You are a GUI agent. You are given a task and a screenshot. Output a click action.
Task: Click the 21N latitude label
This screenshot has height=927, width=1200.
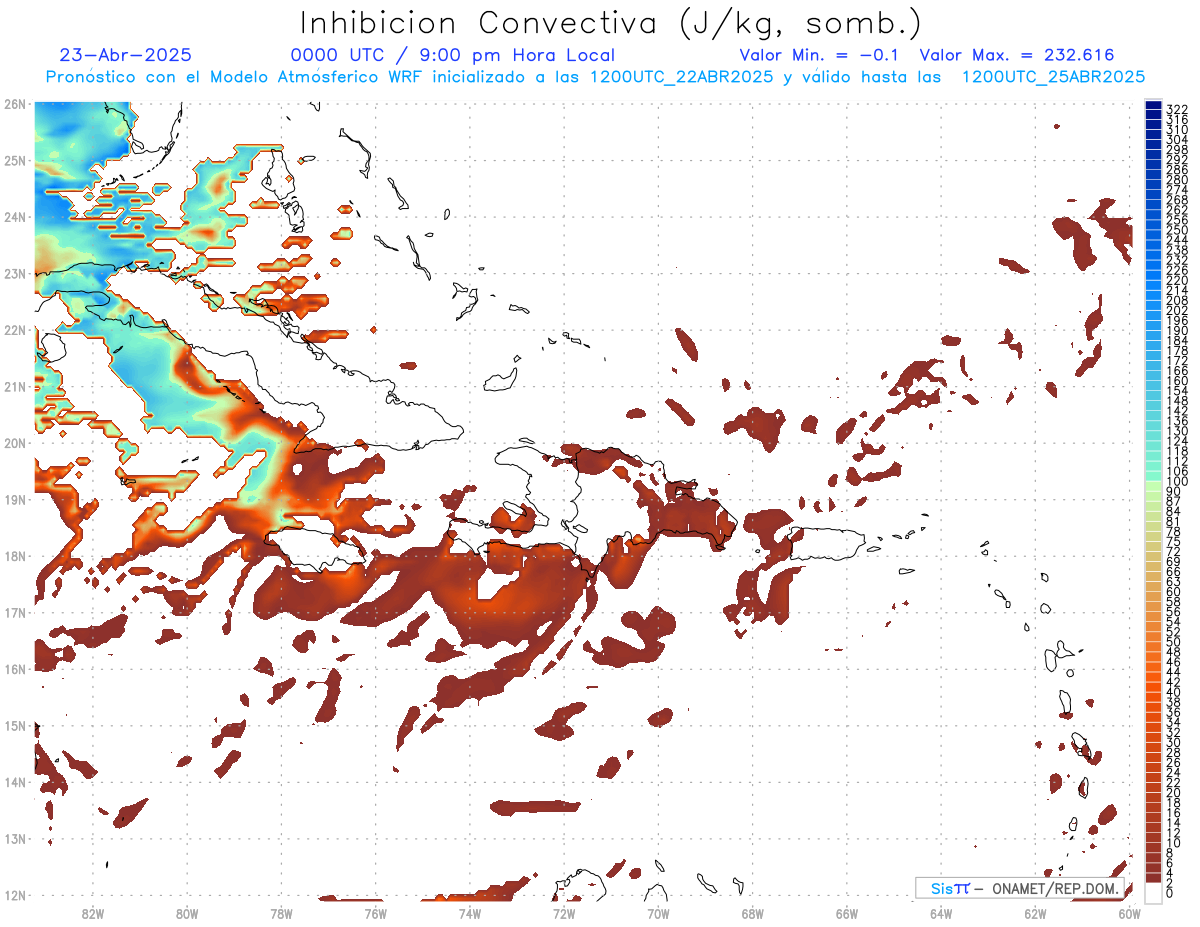[15, 386]
